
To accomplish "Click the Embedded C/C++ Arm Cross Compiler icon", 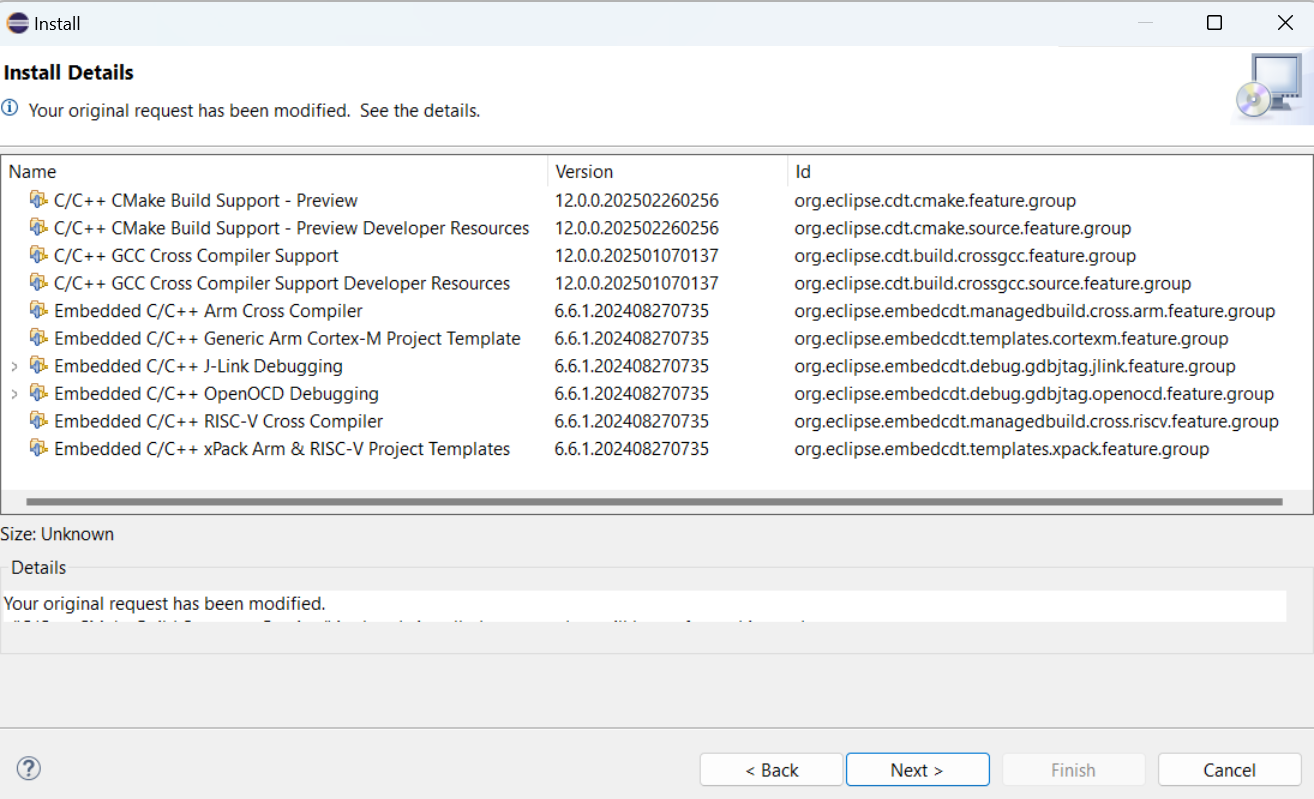I will 40,311.
